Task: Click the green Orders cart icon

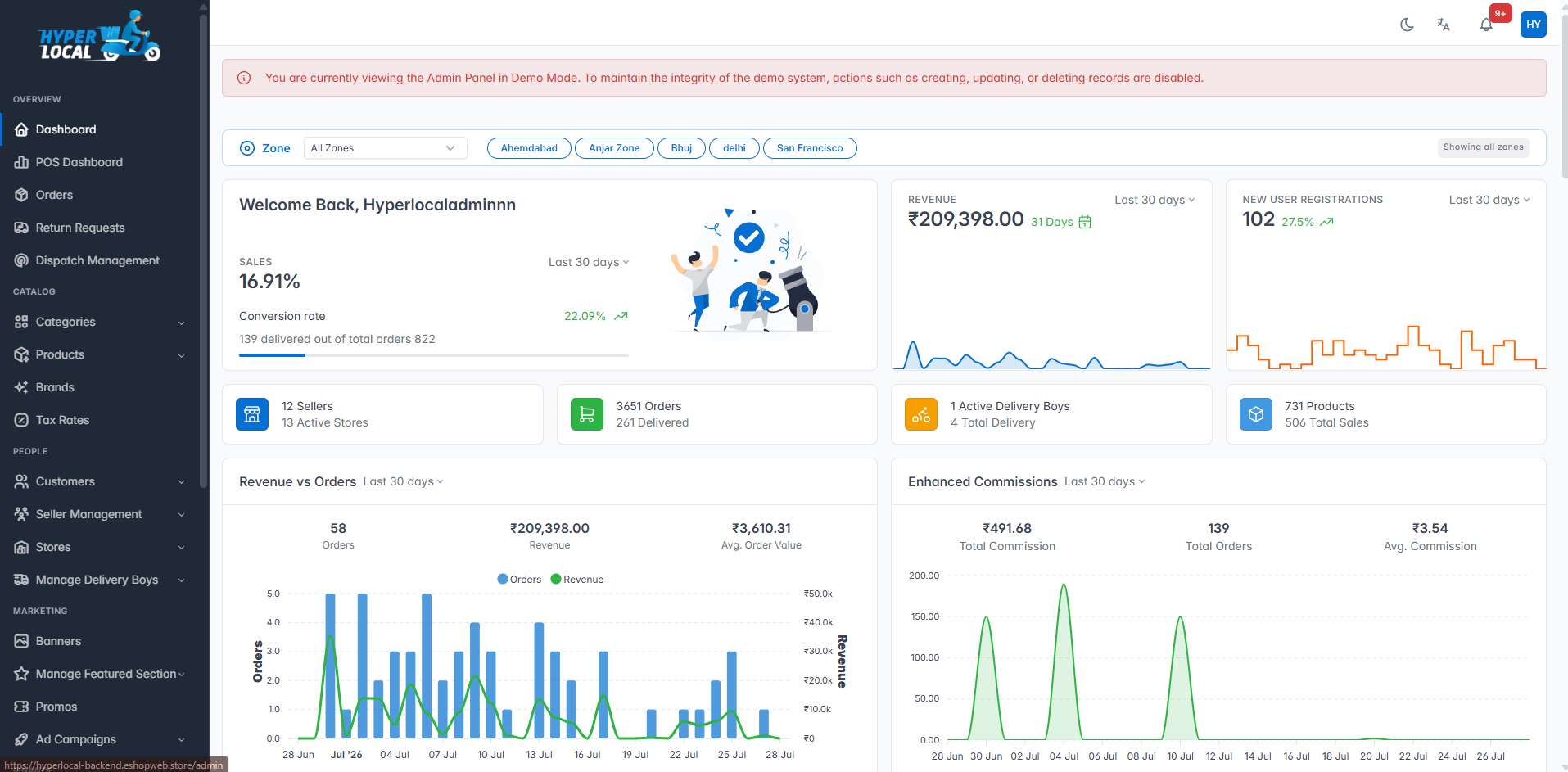Action: pyautogui.click(x=587, y=414)
